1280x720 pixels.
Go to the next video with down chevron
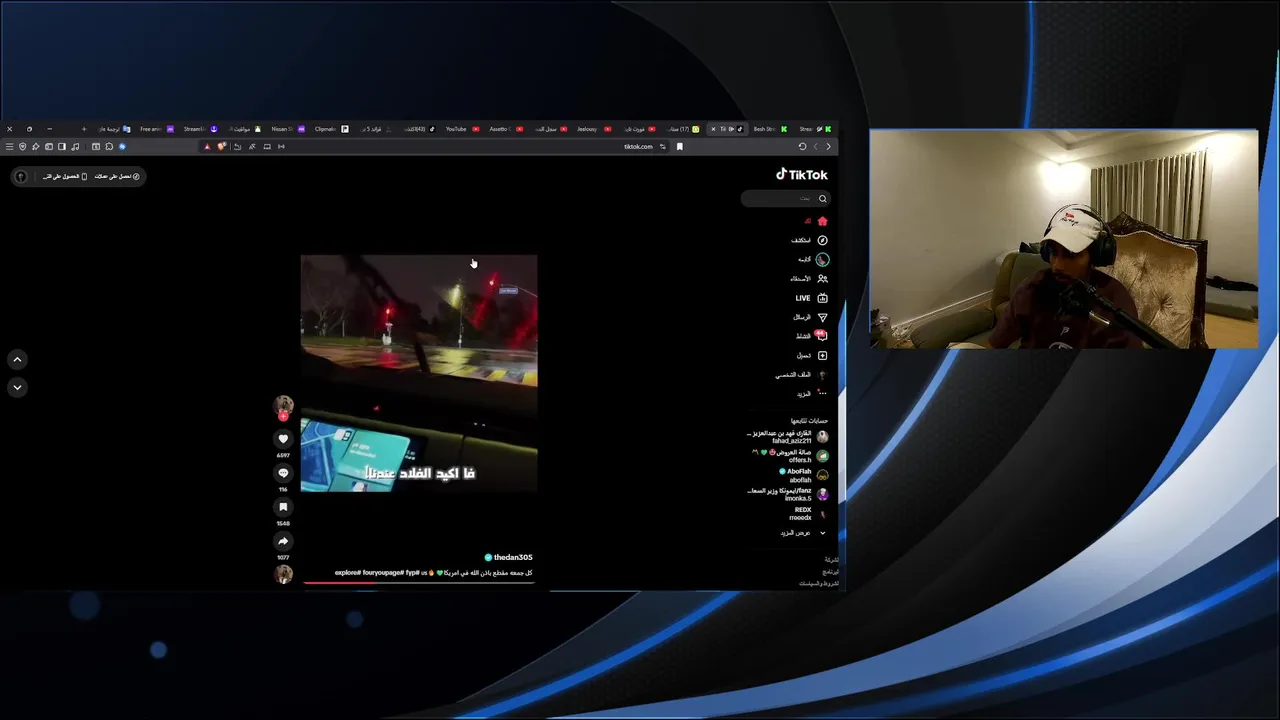[17, 387]
